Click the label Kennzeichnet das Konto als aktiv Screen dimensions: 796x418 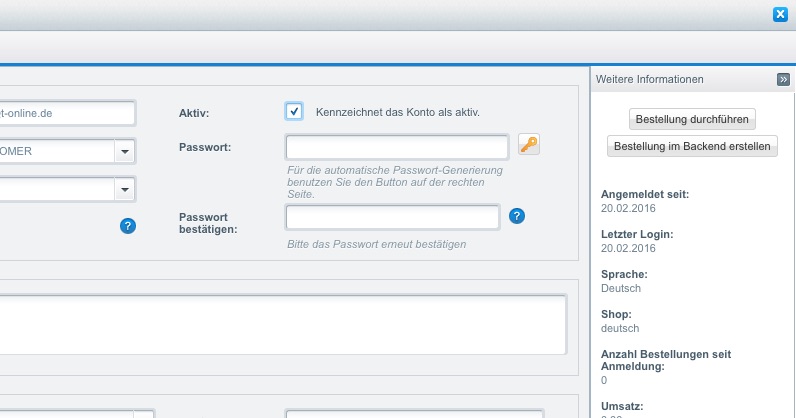click(397, 112)
